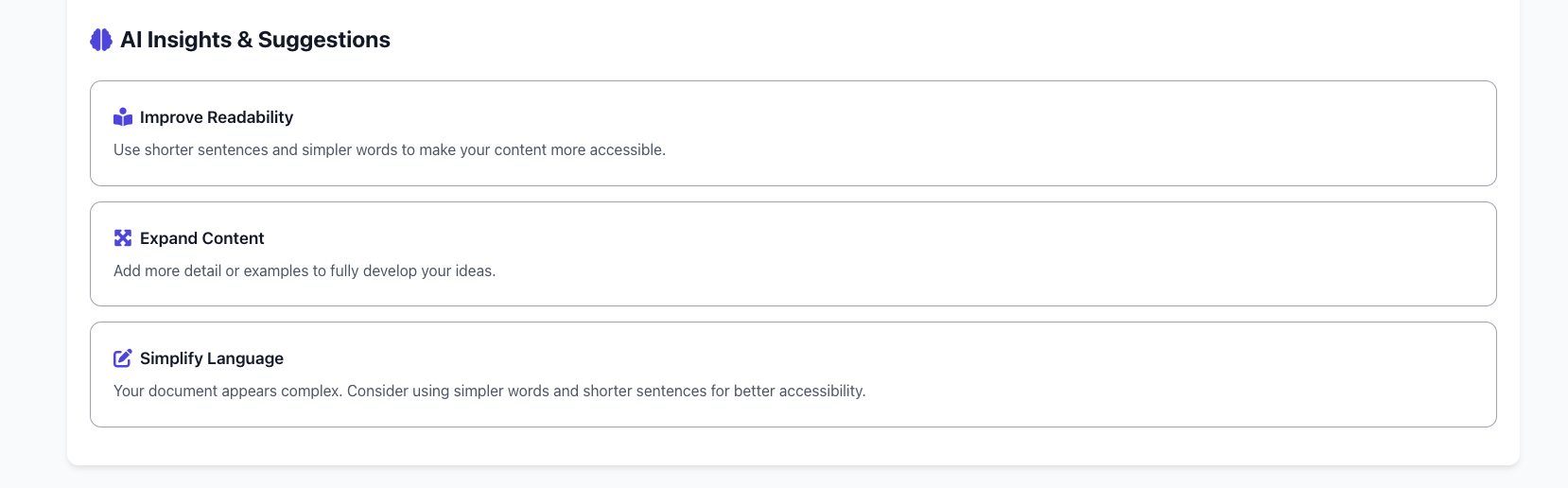
Task: Select the Expand Content suggestion card
Action: pyautogui.click(x=793, y=253)
